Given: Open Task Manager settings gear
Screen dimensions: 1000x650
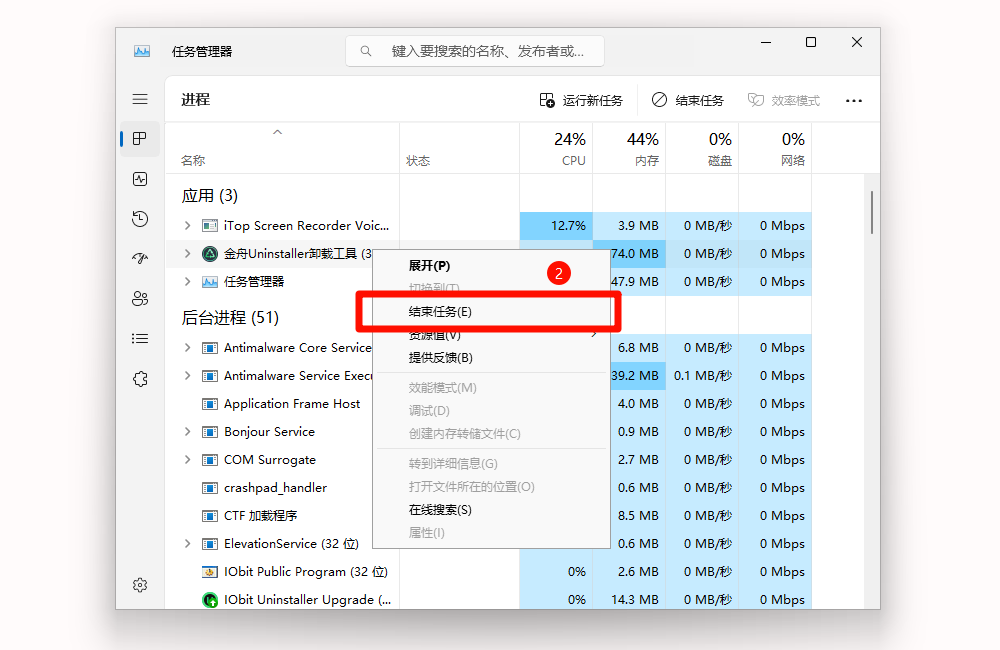Looking at the screenshot, I should pyautogui.click(x=140, y=585).
